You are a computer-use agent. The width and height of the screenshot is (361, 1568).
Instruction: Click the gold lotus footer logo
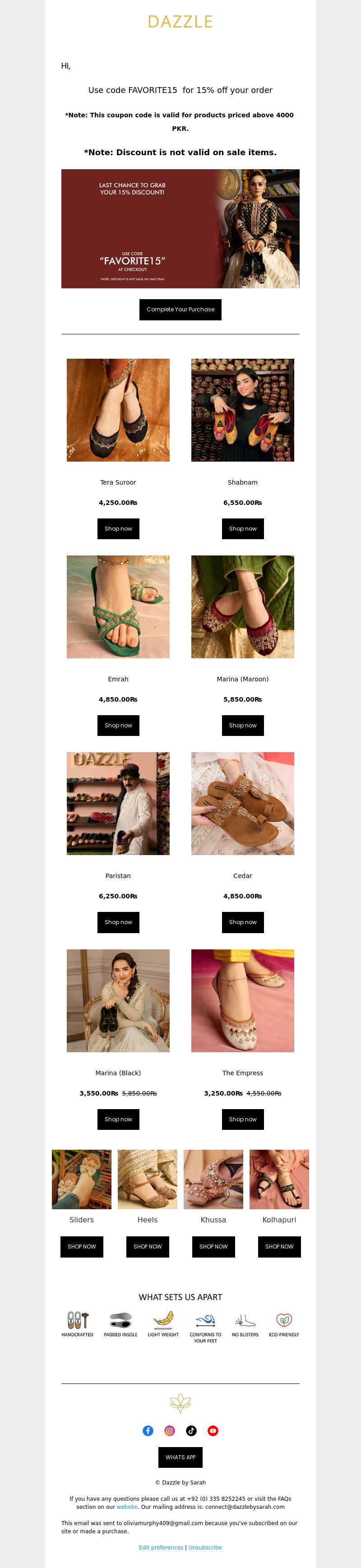tap(180, 1402)
